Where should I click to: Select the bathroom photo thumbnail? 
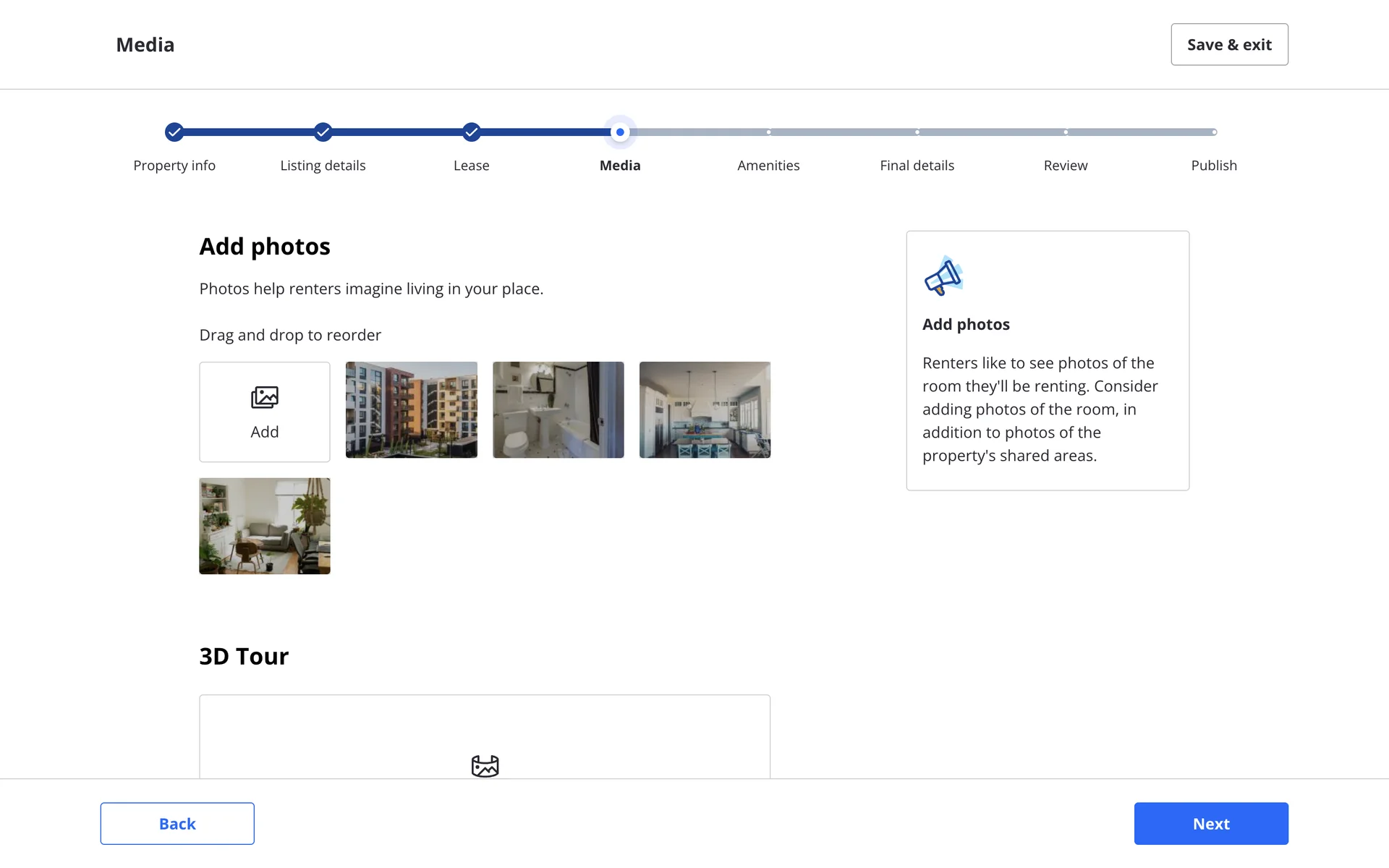(x=558, y=409)
